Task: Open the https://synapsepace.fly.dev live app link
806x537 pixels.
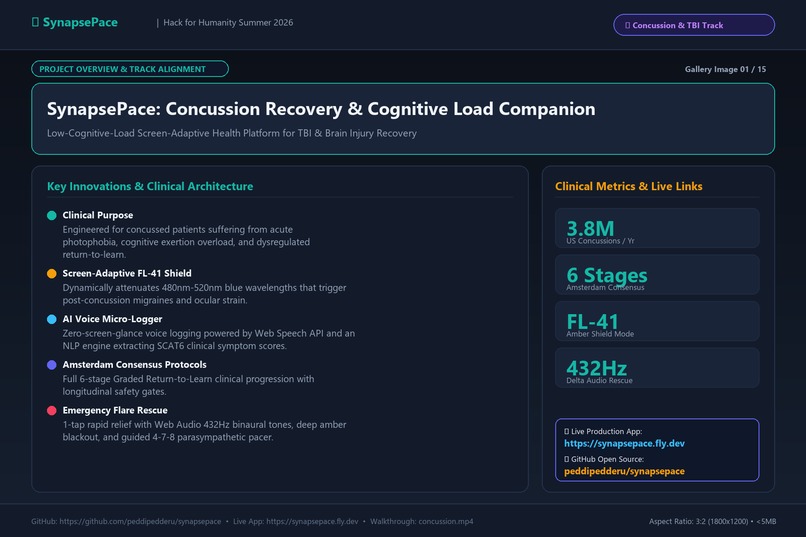Action: 624,443
